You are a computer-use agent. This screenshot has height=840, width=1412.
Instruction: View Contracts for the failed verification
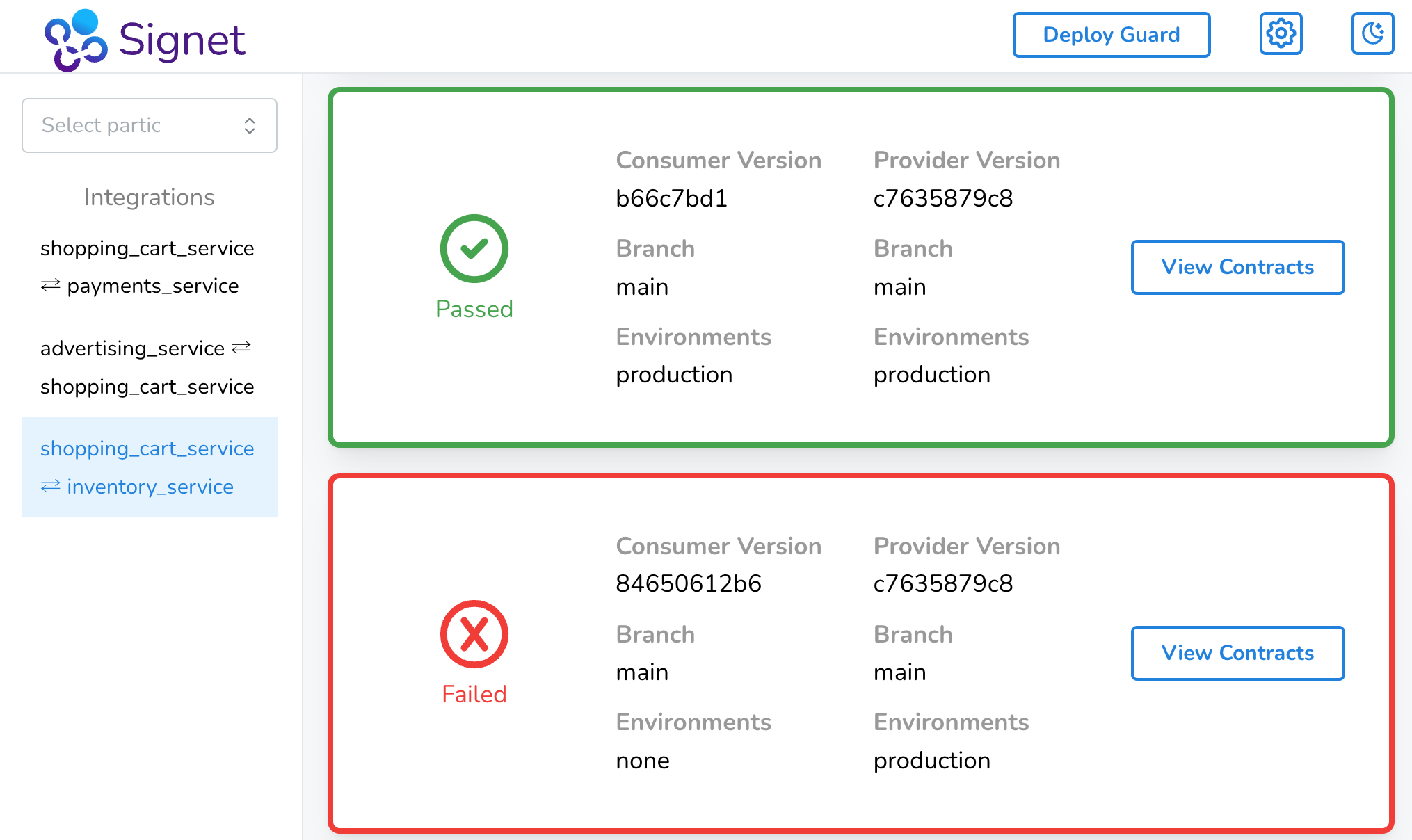pyautogui.click(x=1237, y=653)
